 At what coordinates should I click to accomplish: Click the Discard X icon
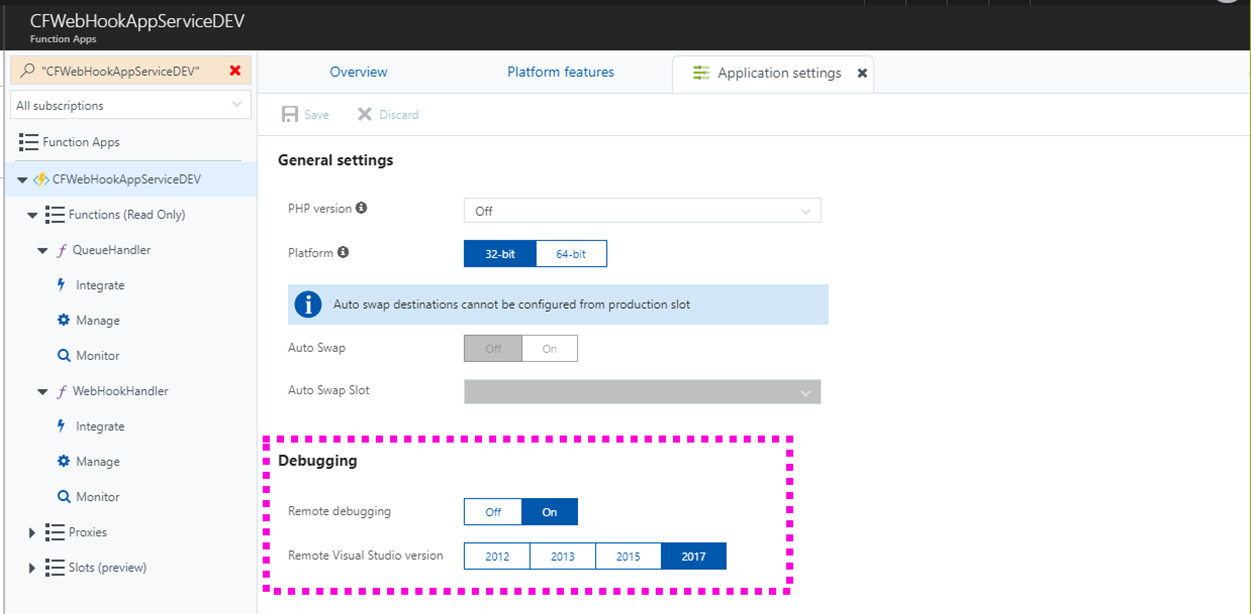point(365,114)
